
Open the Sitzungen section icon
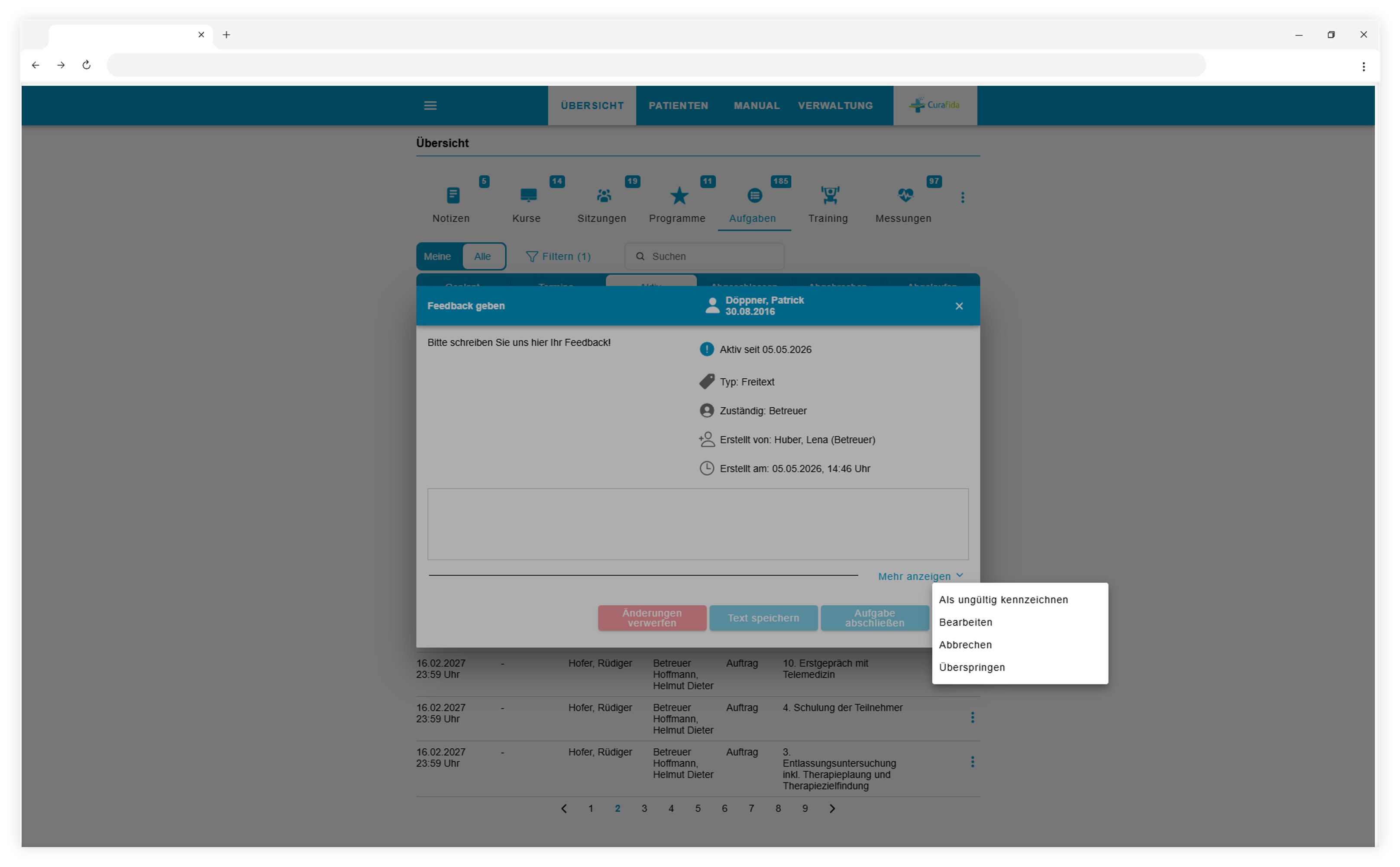pos(604,195)
